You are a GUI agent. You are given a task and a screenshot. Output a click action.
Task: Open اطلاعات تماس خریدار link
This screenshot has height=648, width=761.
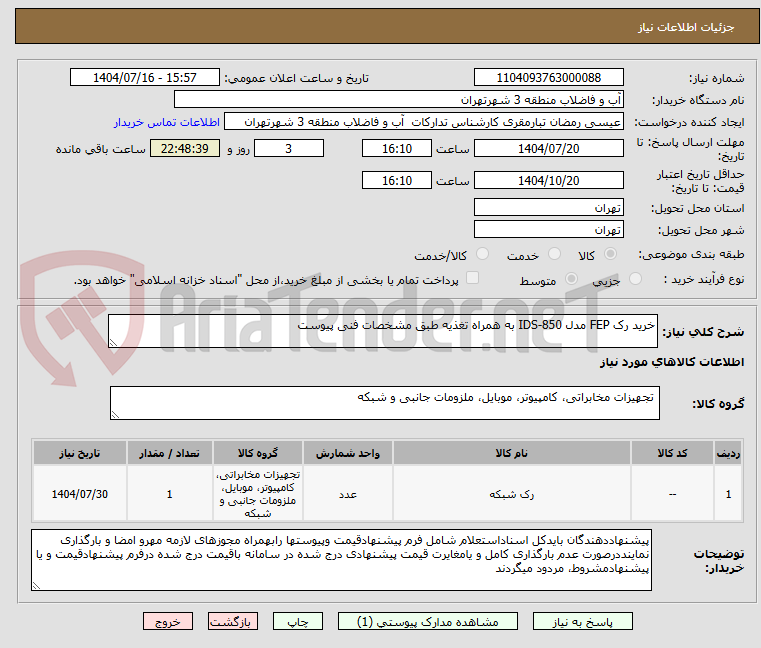(x=167, y=122)
